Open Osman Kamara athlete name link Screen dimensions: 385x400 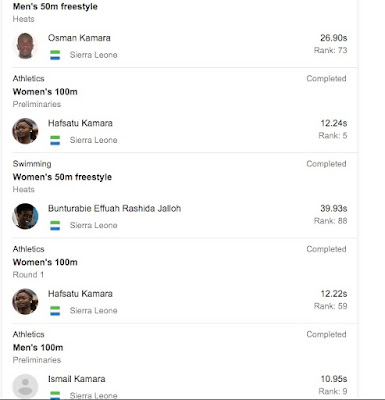click(79, 38)
